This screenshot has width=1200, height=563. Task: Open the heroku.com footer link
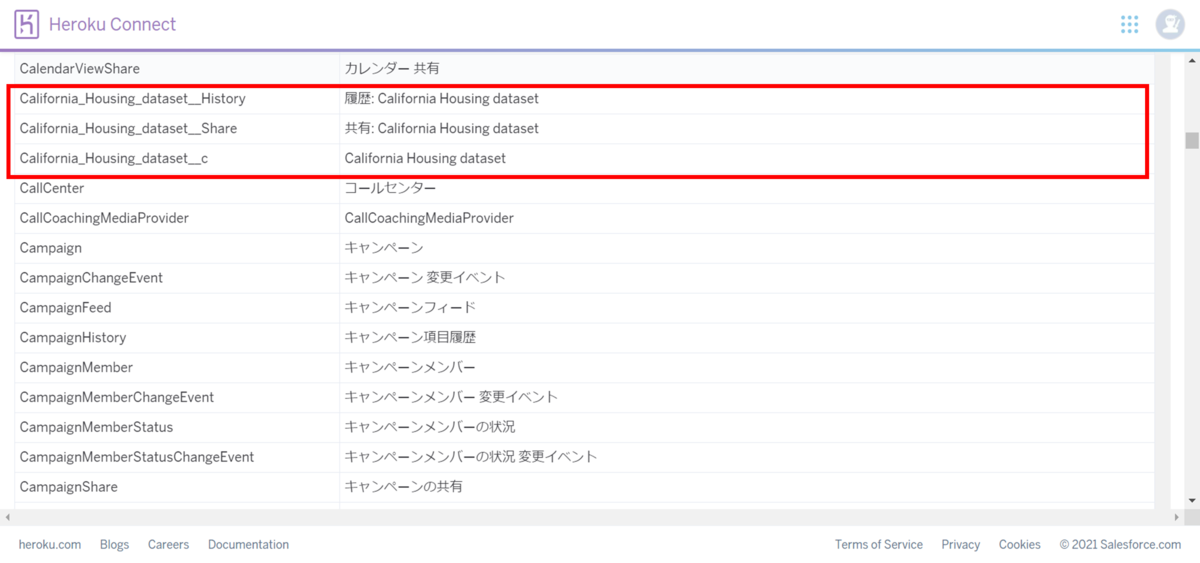50,545
